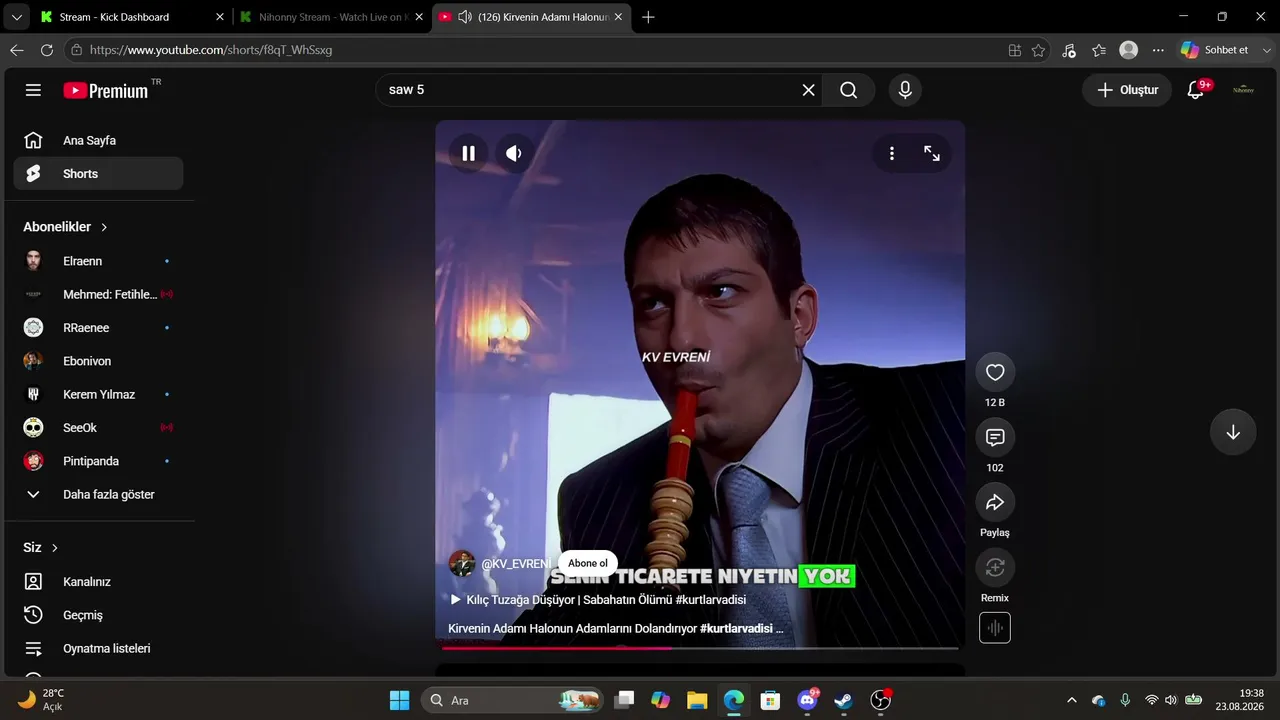Open the Windows Start menu
This screenshot has height=720, width=1280.
pos(399,700)
